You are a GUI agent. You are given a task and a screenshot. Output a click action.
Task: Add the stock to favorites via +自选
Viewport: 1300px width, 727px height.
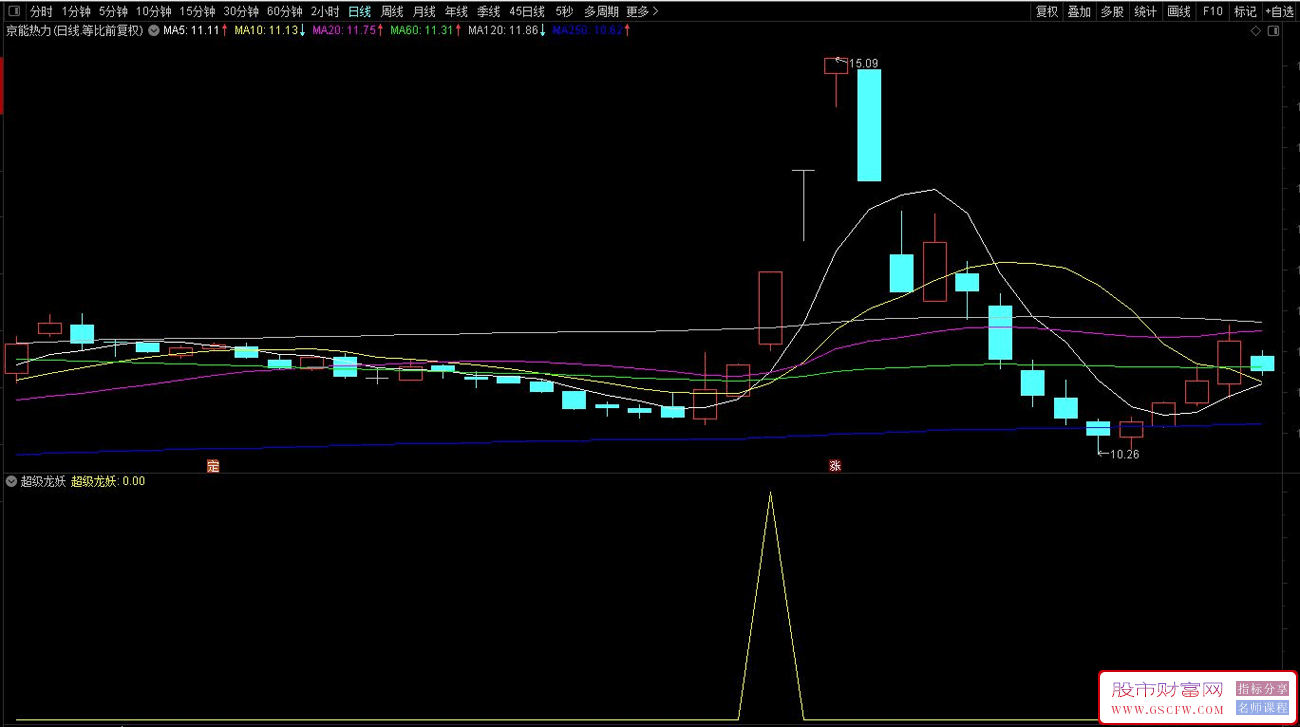pyautogui.click(x=1279, y=12)
